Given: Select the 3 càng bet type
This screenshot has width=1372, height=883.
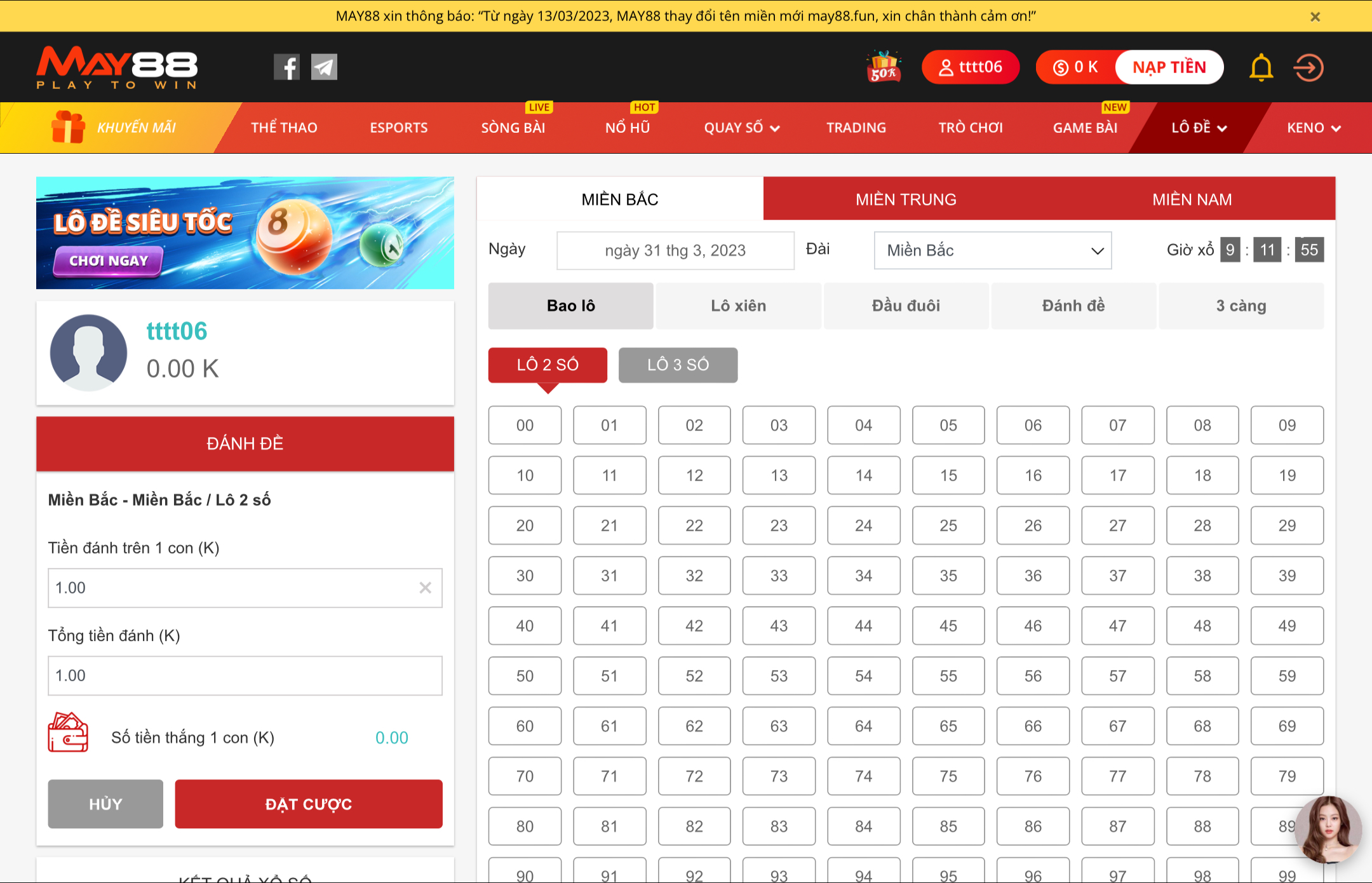Looking at the screenshot, I should click(x=1241, y=306).
